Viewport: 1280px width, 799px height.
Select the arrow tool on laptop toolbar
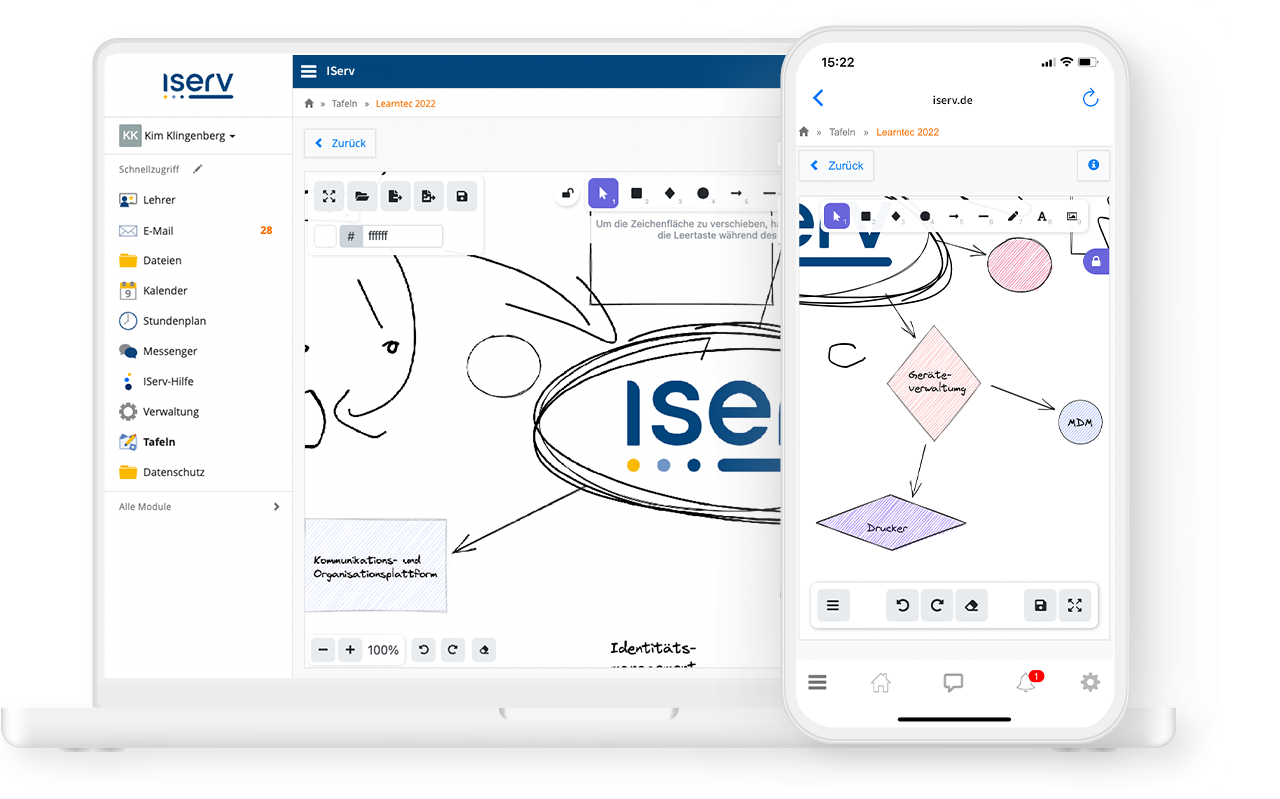[x=736, y=193]
